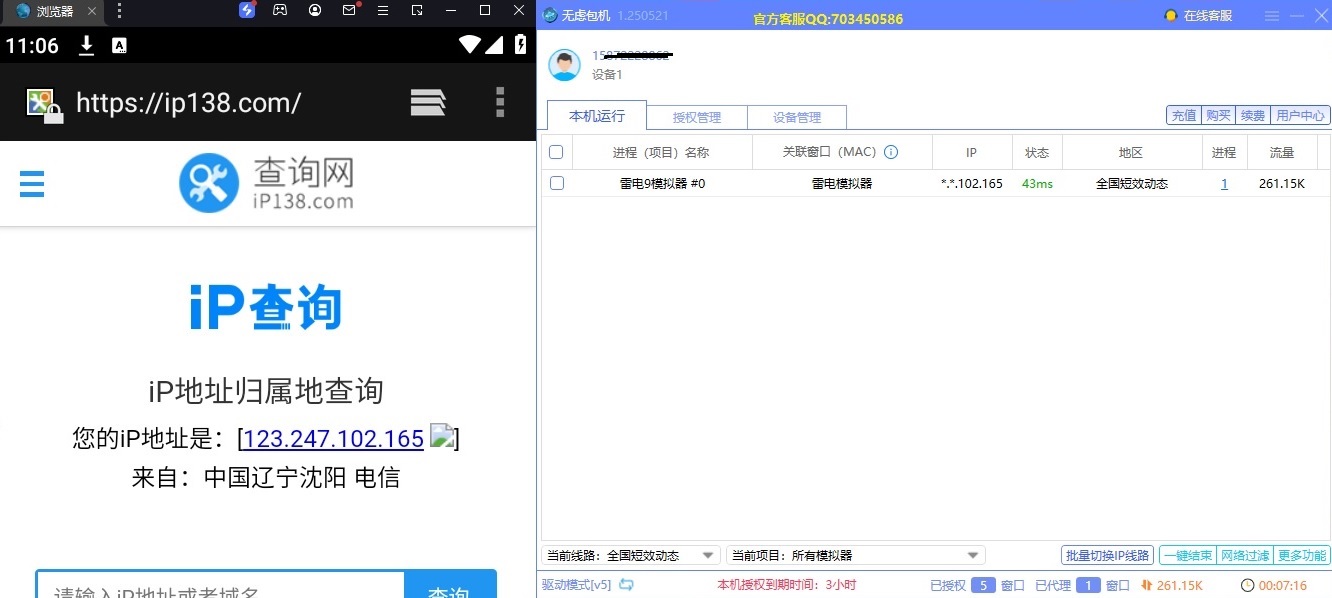The width and height of the screenshot is (1332, 598).
Task: Tick the select-all checkbox in table header
Action: [x=557, y=153]
